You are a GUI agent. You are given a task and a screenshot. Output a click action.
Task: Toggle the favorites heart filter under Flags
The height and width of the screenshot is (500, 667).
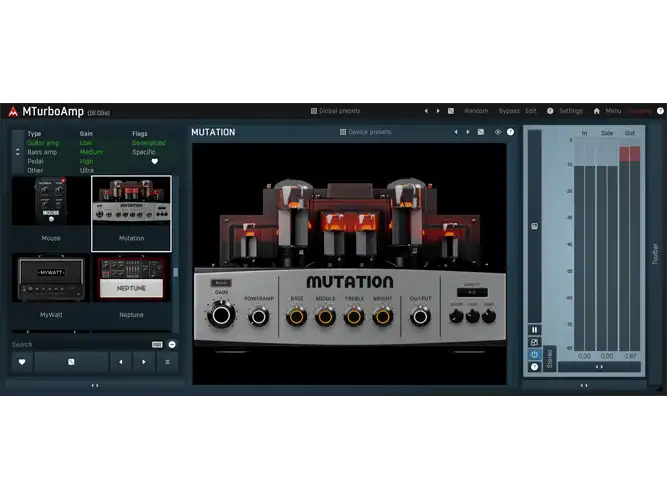pos(155,161)
